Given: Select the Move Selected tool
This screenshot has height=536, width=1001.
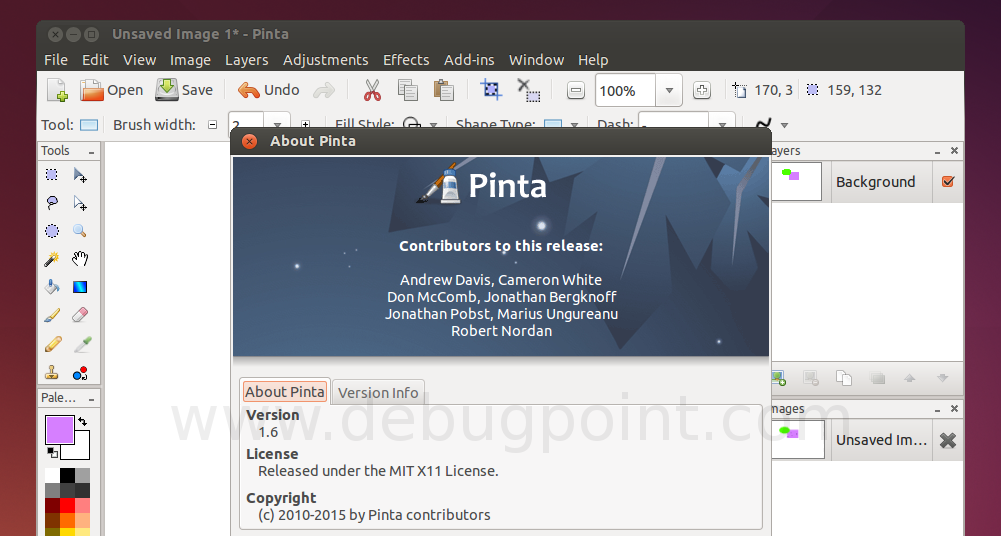Looking at the screenshot, I should (x=80, y=175).
